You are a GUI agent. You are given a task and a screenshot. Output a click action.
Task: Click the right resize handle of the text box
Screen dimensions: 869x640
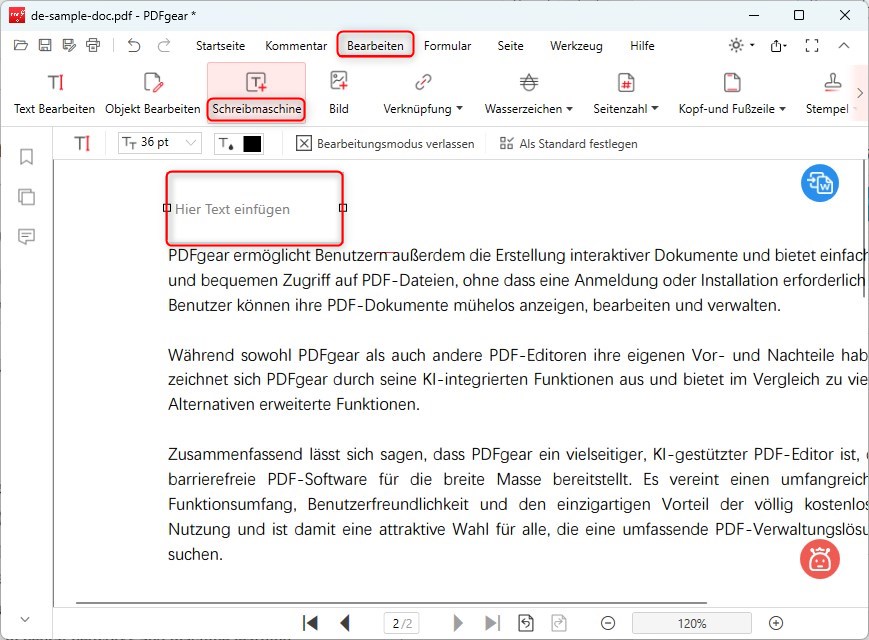(343, 208)
